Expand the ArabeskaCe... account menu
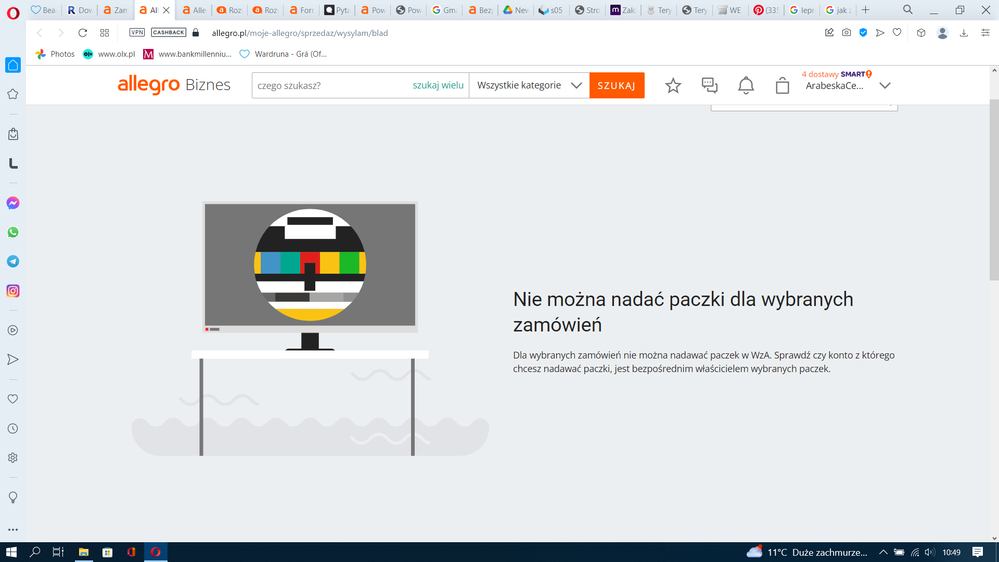 pyautogui.click(x=847, y=85)
